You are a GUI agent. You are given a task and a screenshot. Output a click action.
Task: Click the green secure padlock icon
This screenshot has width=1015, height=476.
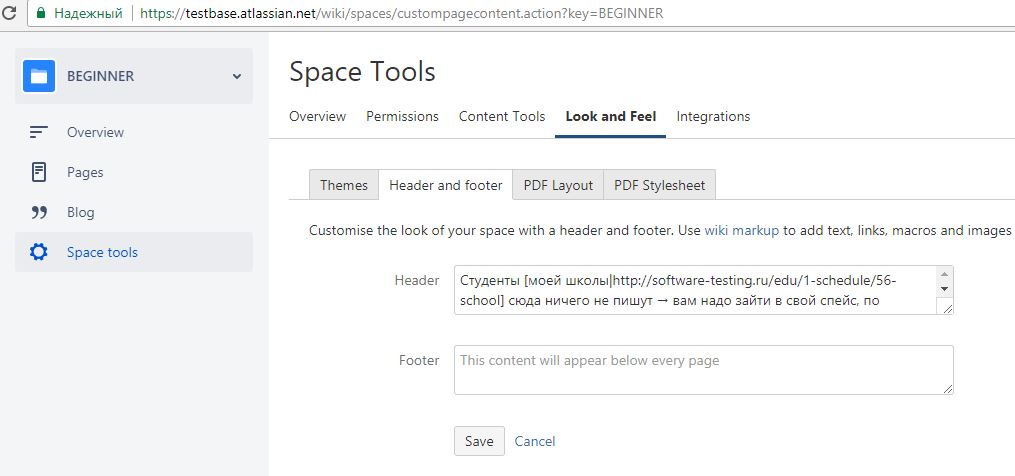point(41,13)
